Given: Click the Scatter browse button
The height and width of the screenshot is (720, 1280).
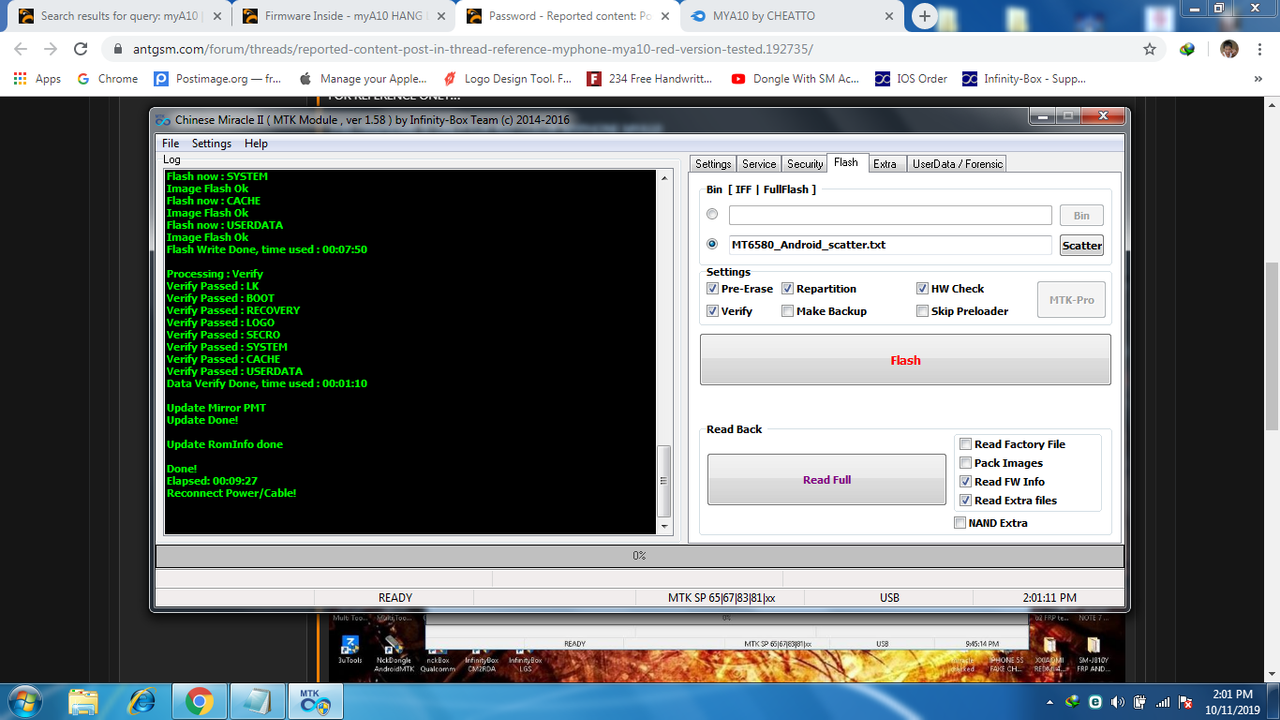Looking at the screenshot, I should 1082,245.
